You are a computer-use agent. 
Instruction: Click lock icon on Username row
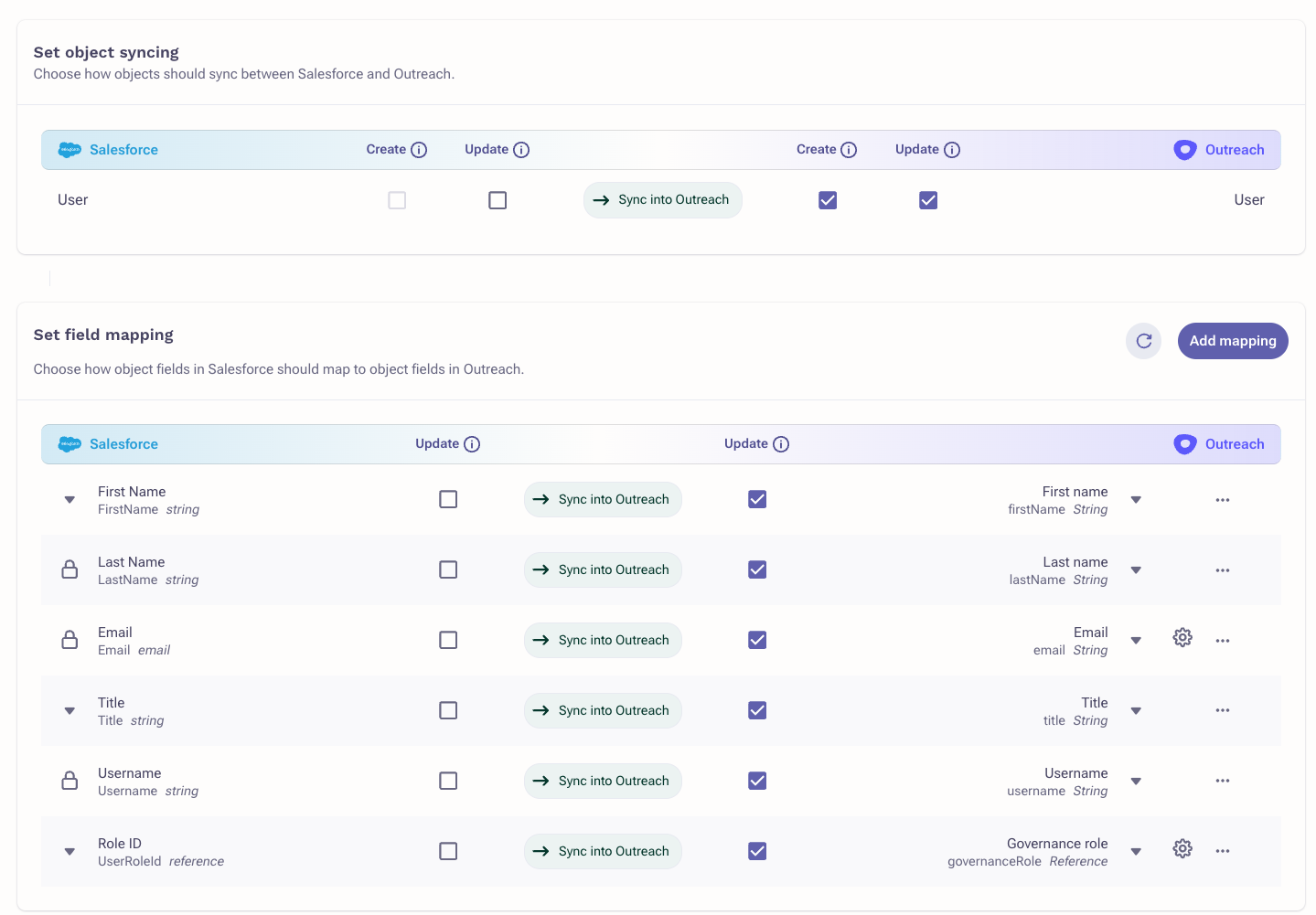point(70,781)
